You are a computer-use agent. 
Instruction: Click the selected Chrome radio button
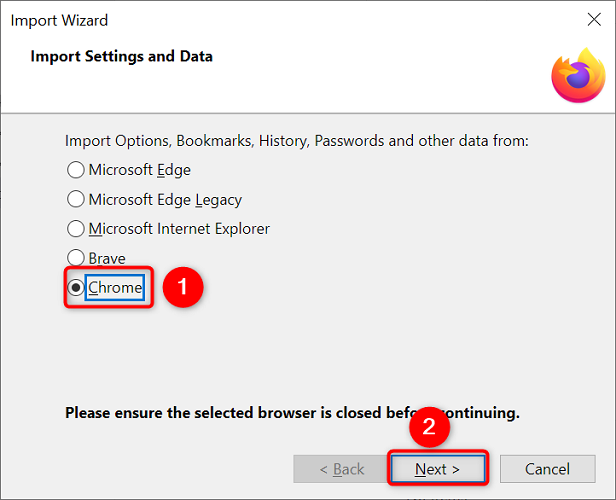pyautogui.click(x=75, y=288)
